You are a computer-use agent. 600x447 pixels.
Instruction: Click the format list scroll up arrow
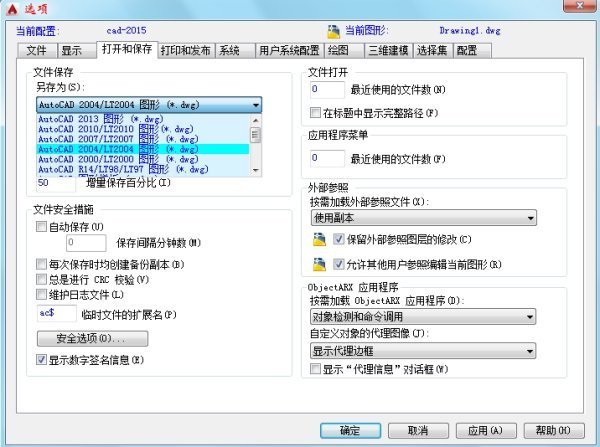[256, 120]
